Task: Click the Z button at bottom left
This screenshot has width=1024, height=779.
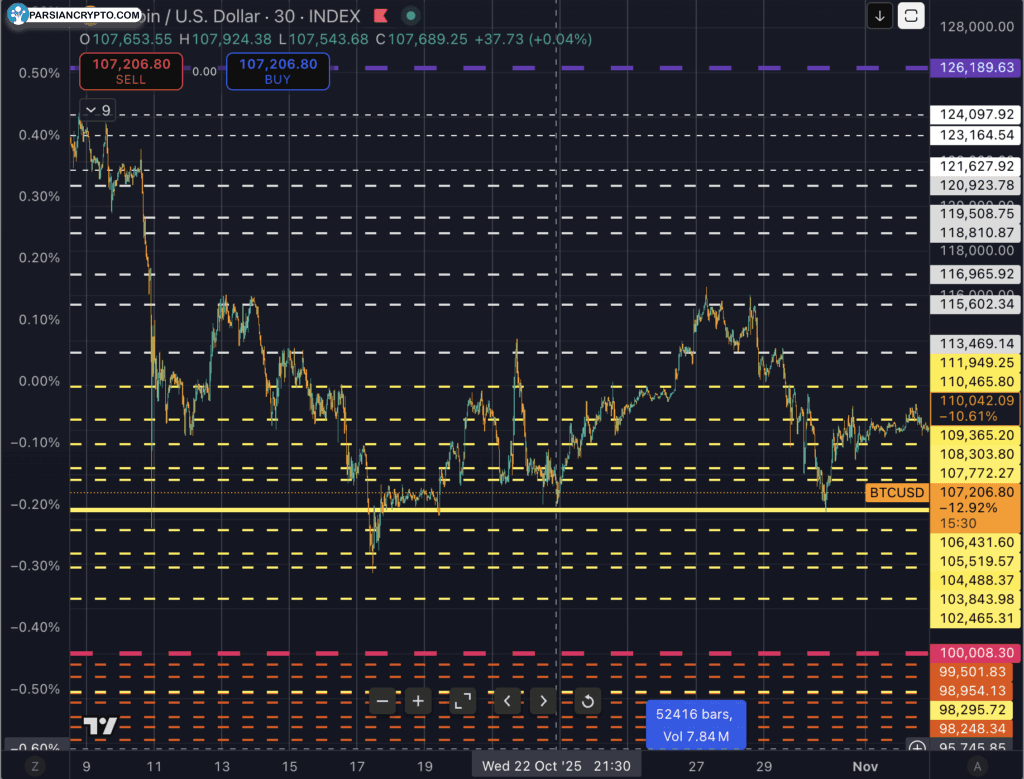Action: click(x=35, y=767)
